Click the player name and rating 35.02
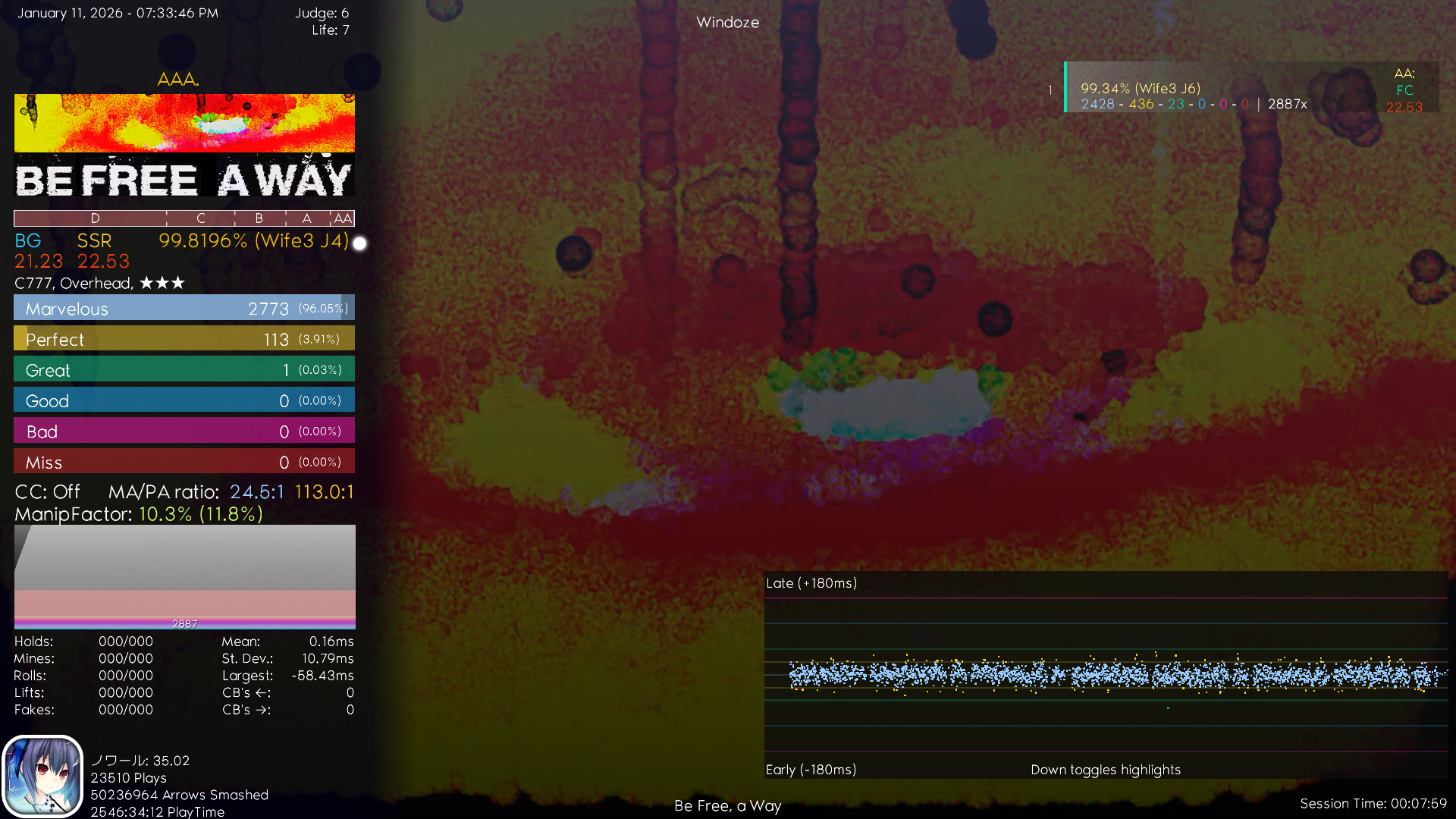The image size is (1456, 819). 140,761
